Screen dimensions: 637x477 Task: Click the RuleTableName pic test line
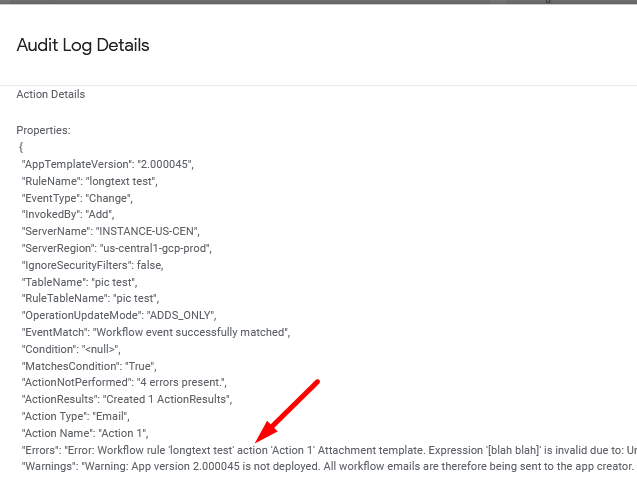(90, 298)
